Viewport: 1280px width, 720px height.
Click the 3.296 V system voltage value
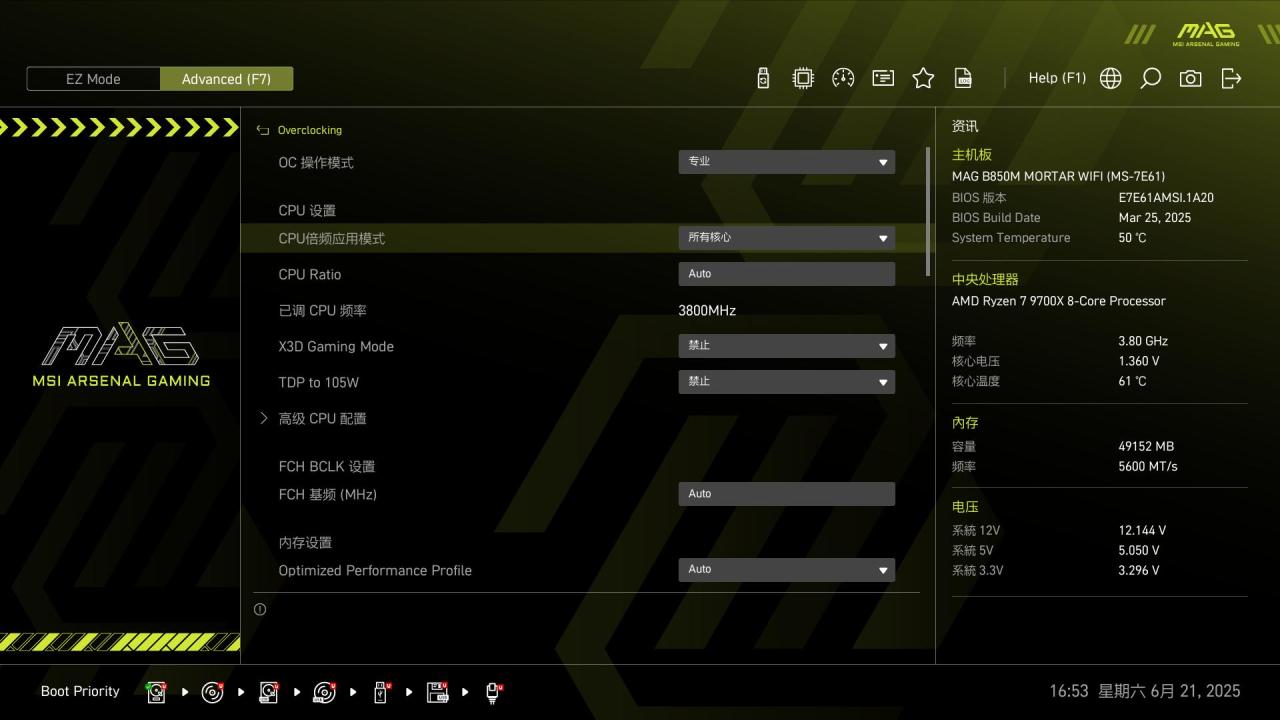click(1139, 571)
